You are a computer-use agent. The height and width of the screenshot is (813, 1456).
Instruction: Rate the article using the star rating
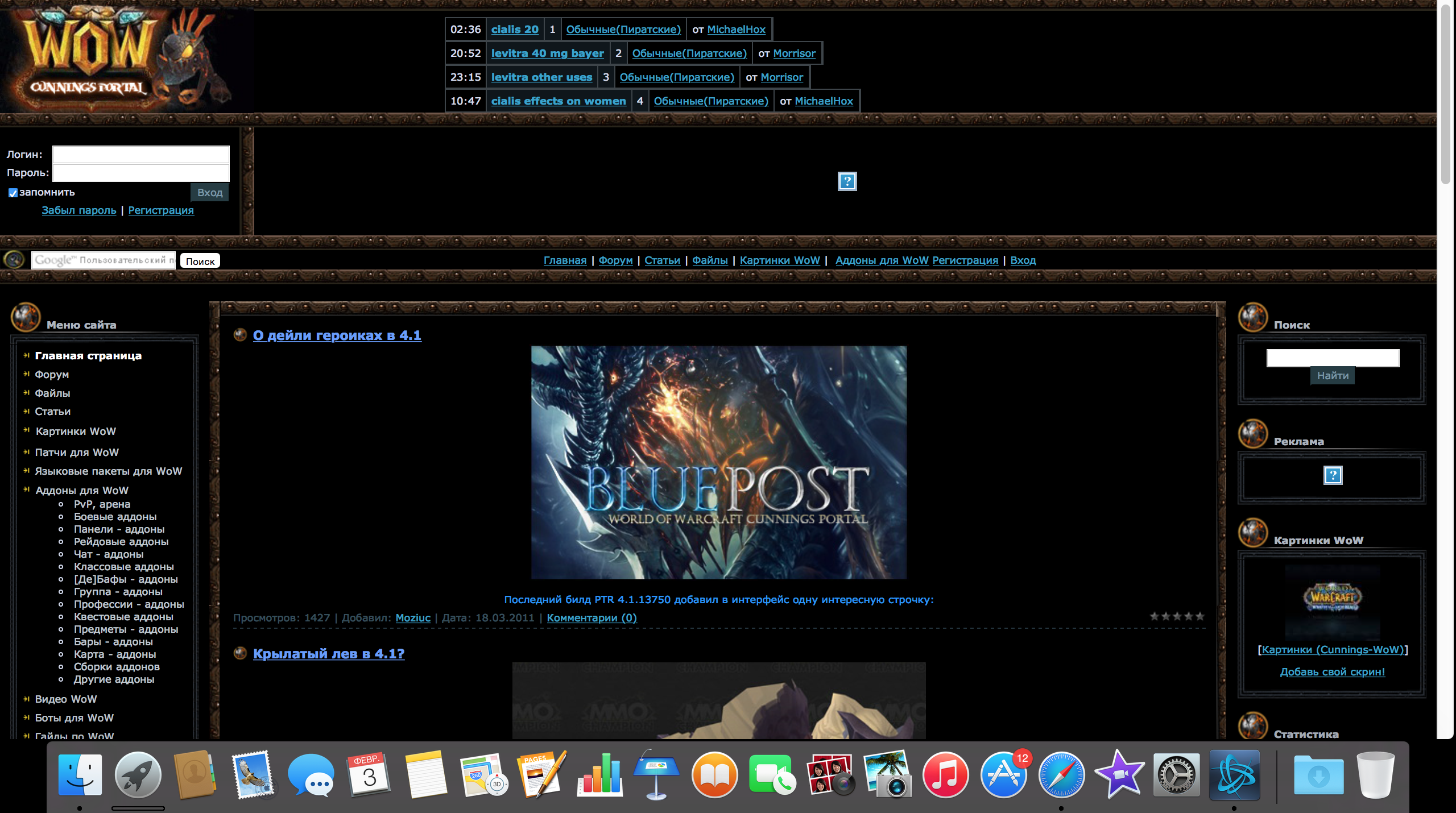coord(1177,616)
